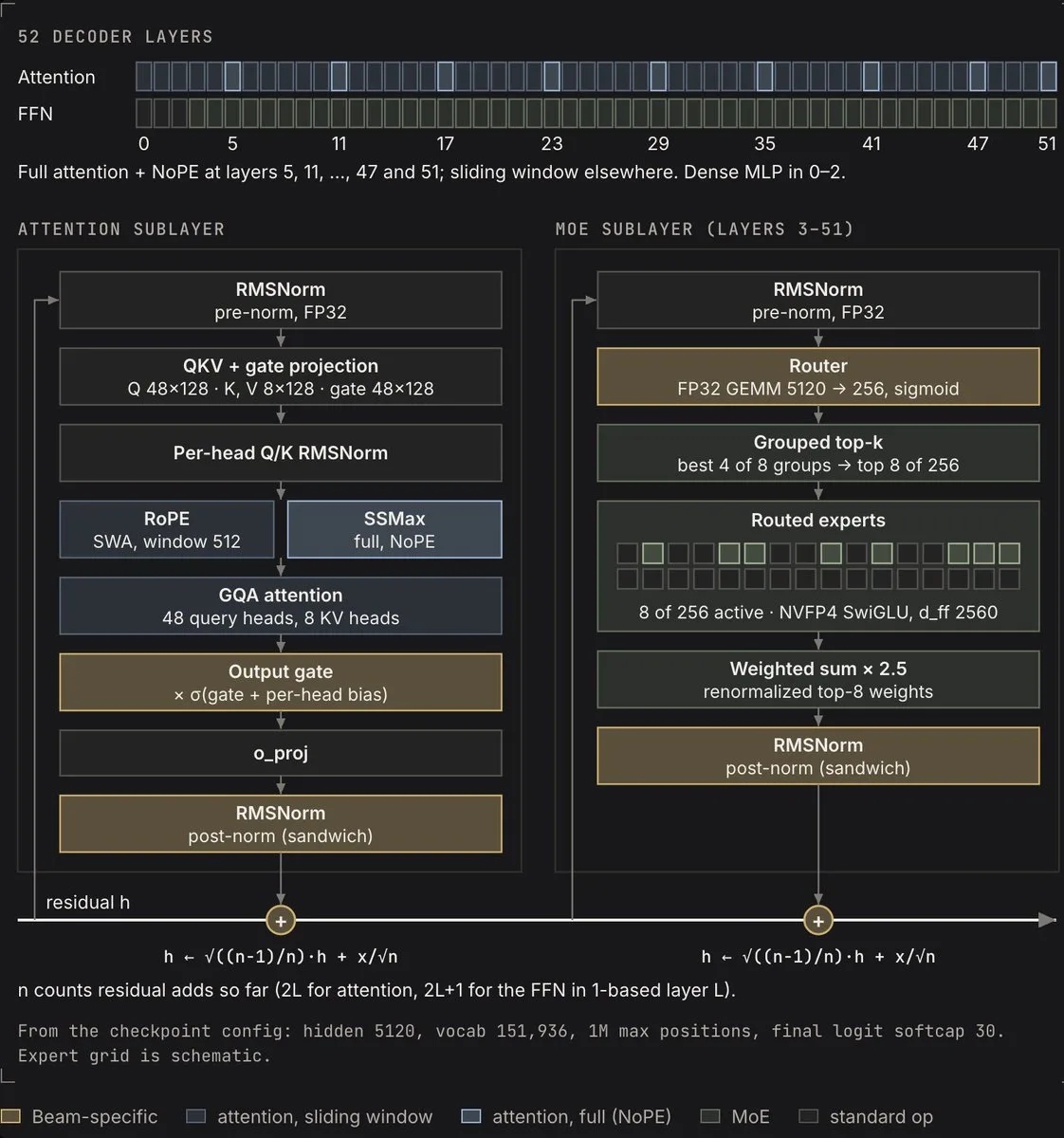Click the 'MOE SUBLAYER (LAYERS 3-51)' heading
Screen dimensions: 1064x1138
point(705,229)
